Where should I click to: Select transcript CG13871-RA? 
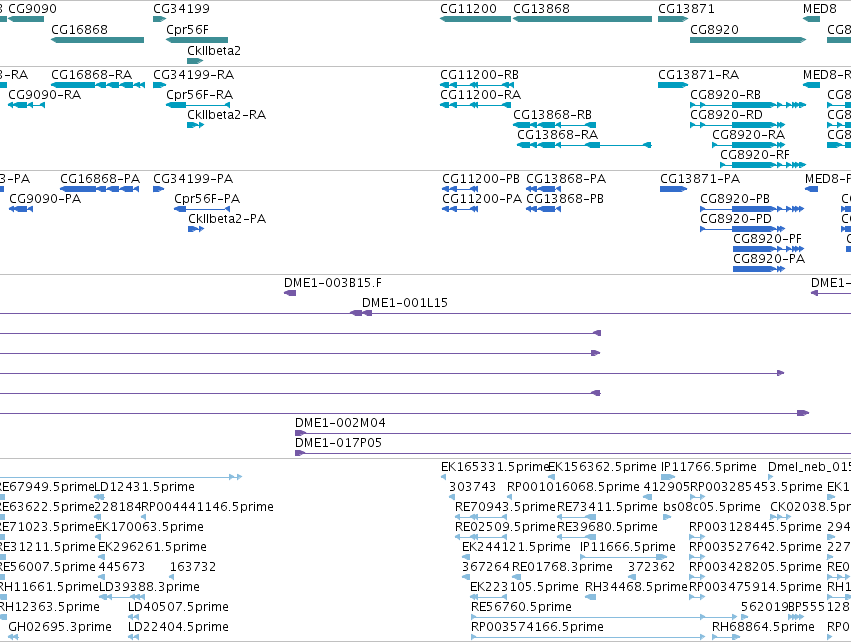pos(672,85)
